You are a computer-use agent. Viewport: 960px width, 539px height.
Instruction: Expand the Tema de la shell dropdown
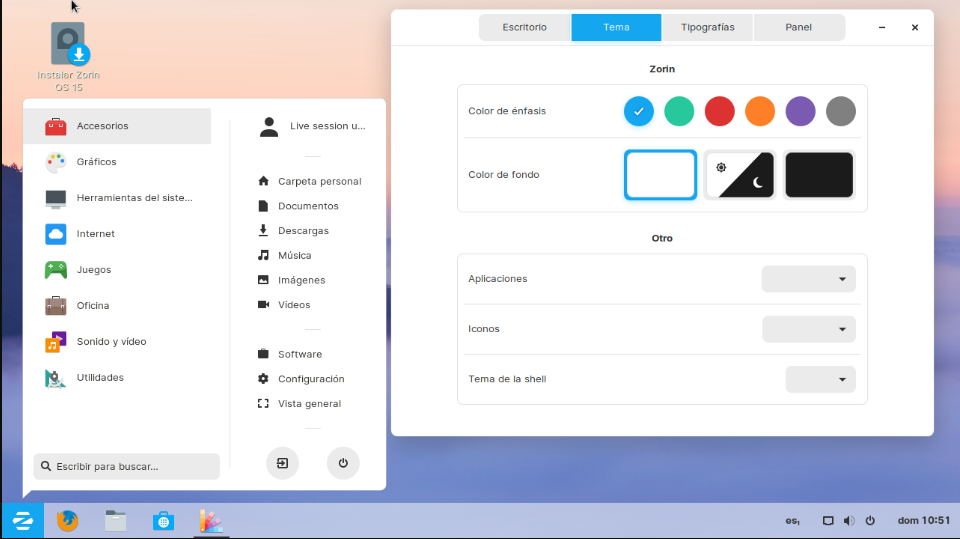tap(820, 380)
